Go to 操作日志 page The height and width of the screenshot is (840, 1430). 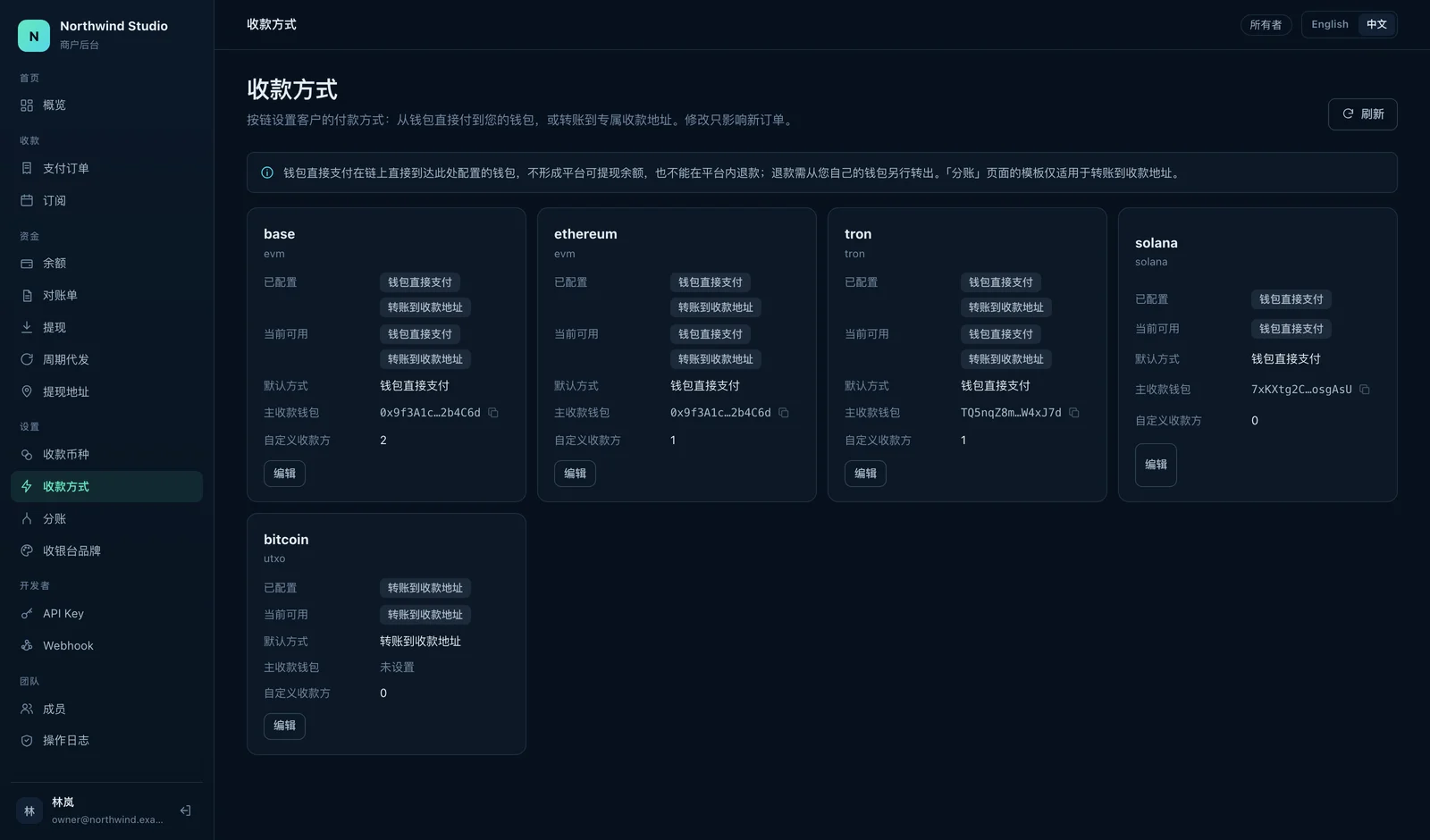tap(106, 740)
